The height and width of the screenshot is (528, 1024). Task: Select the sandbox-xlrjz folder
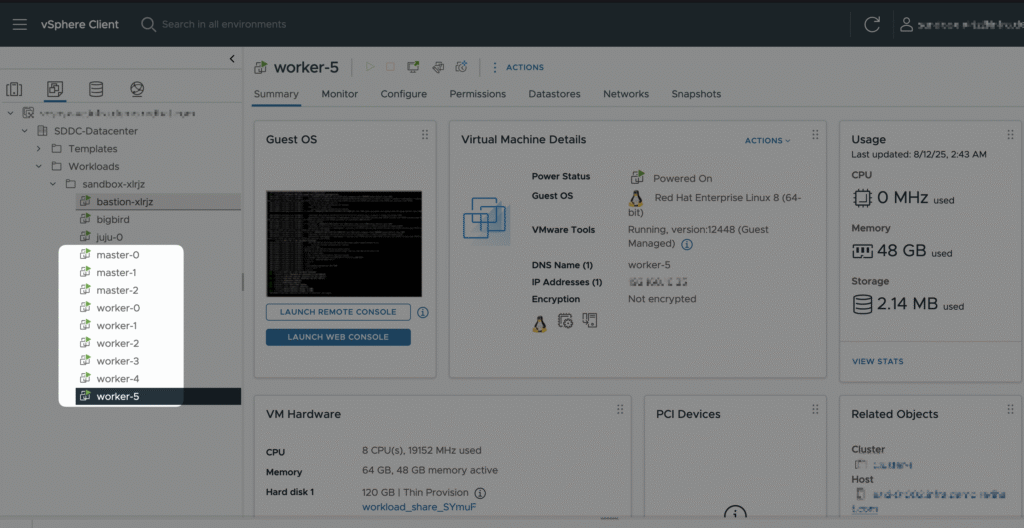[114, 184]
